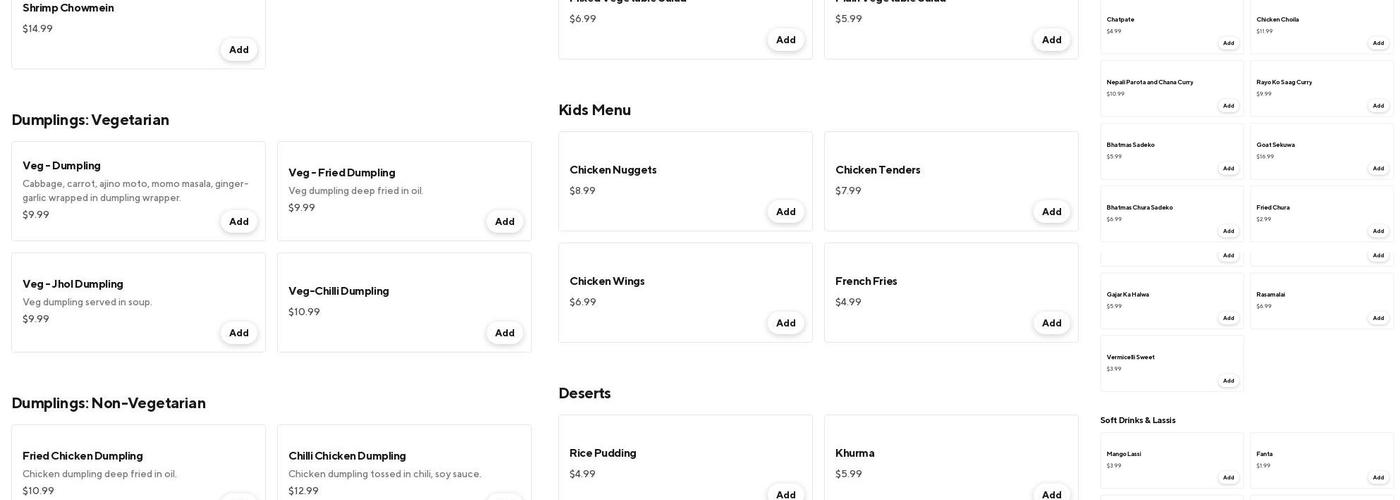Add the Veg-Chilli Dumpling item
Viewport: 1400px width, 500px height.
504,333
